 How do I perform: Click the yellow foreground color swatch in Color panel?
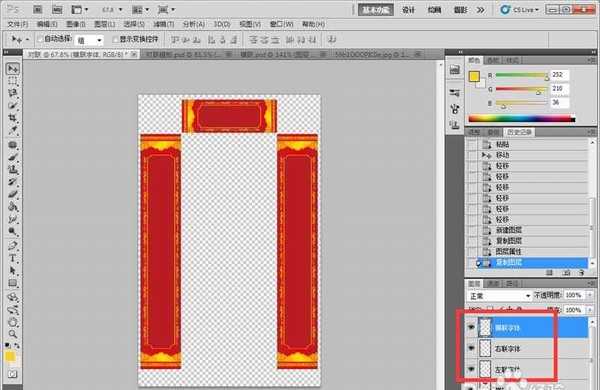474,77
